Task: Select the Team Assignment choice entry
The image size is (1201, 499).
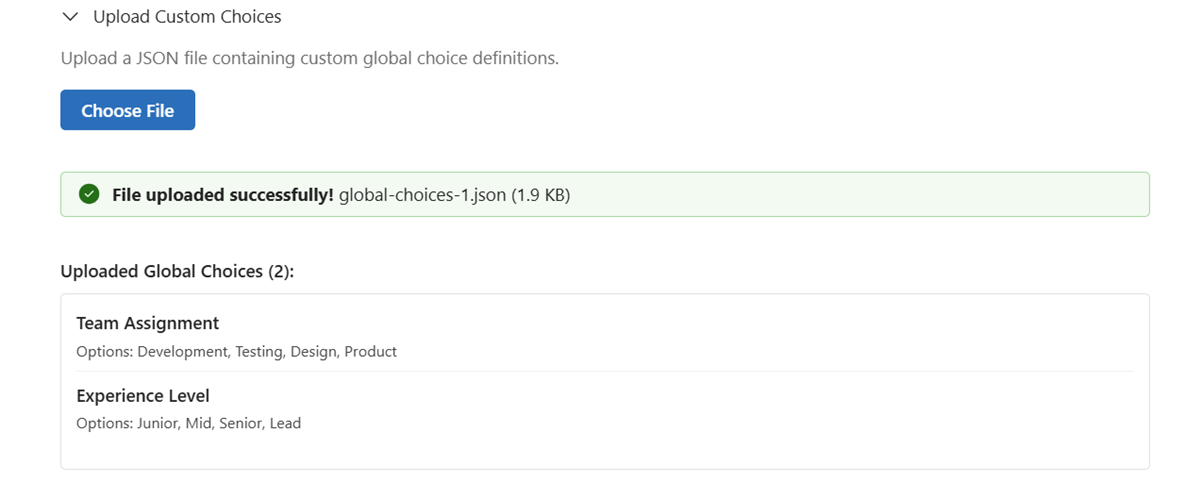Action: pos(147,323)
